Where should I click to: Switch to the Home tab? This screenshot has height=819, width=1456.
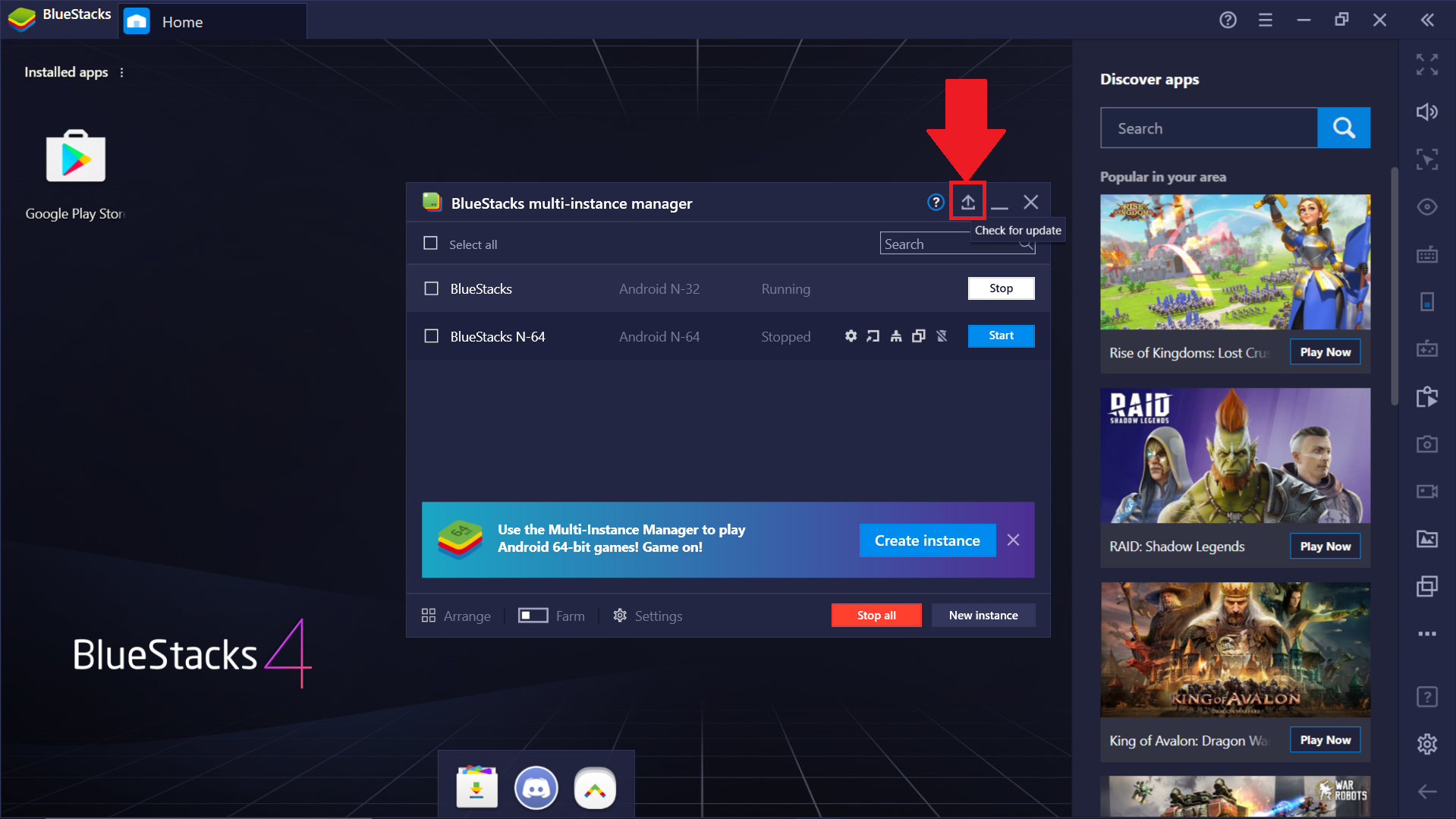tap(212, 21)
